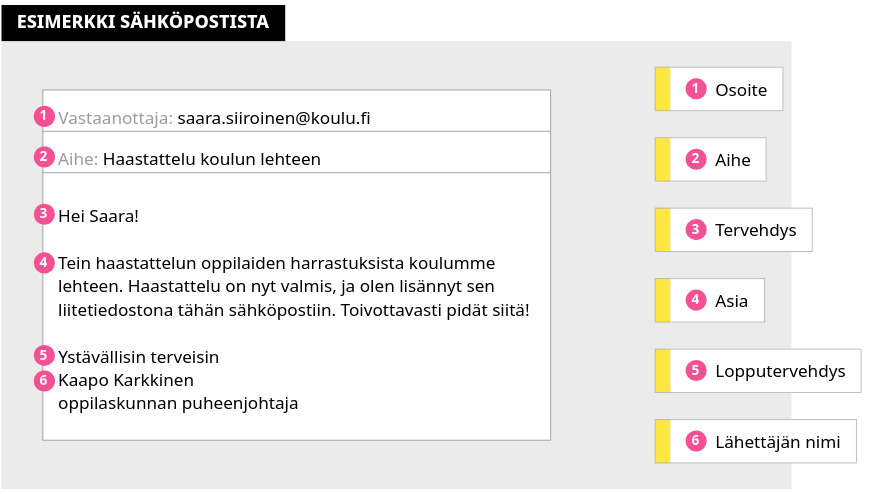876x494 pixels.
Task: Click the number 1 badge on Osoite label
Action: point(696,89)
